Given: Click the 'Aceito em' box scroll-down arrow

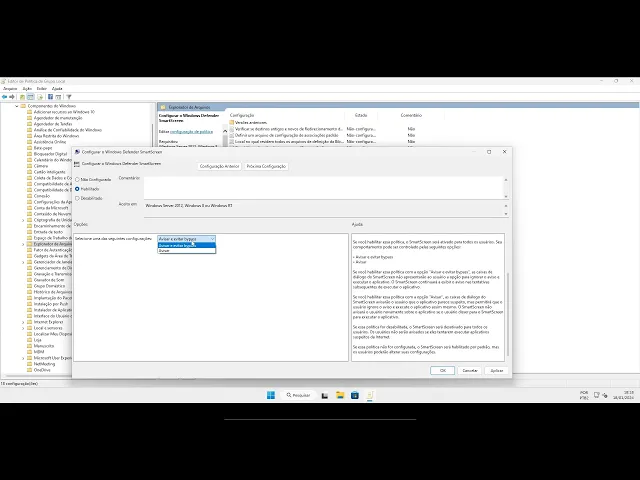Looking at the screenshot, I should [x=506, y=214].
